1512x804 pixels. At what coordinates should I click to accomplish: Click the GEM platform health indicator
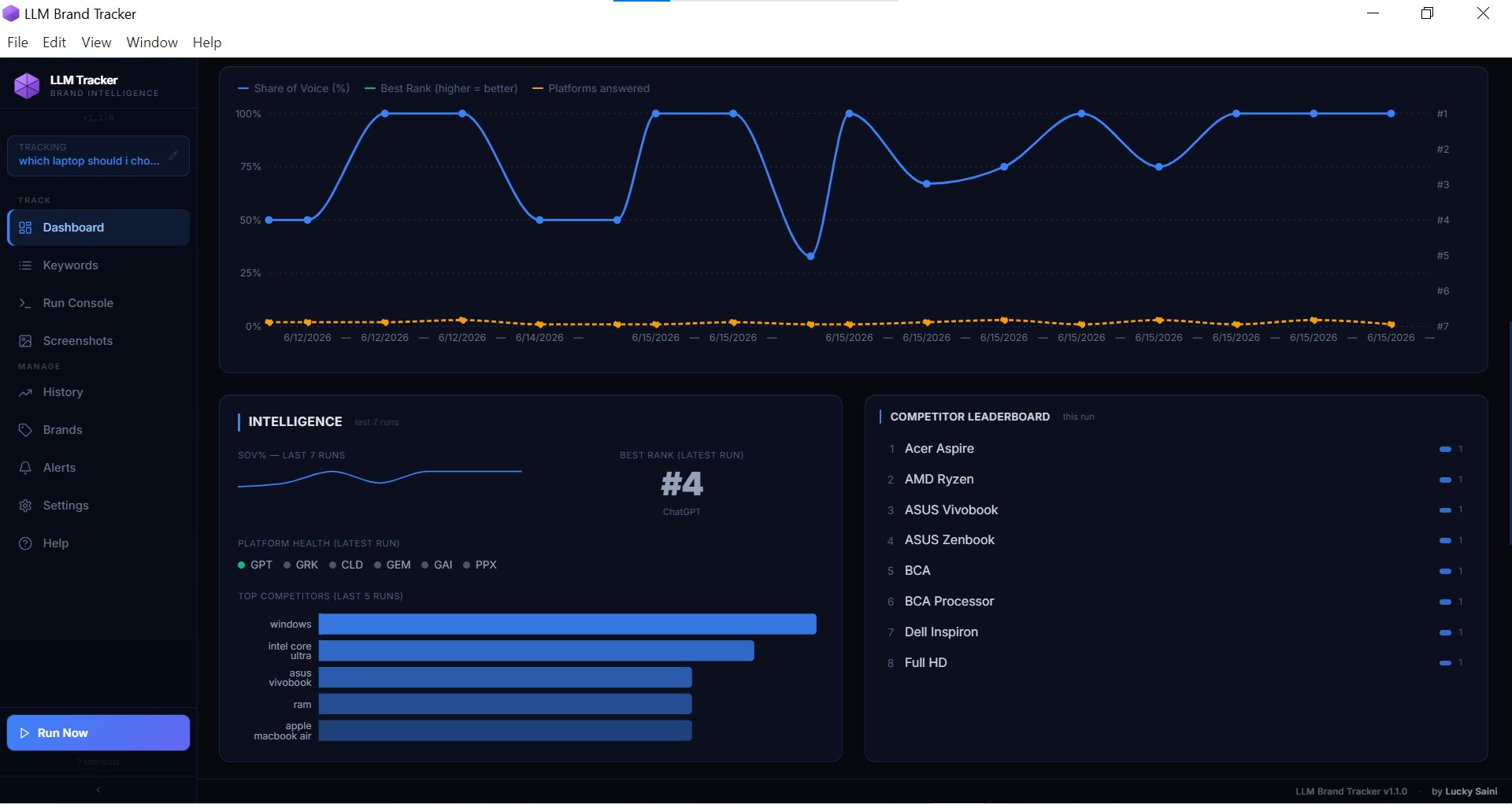tap(392, 565)
